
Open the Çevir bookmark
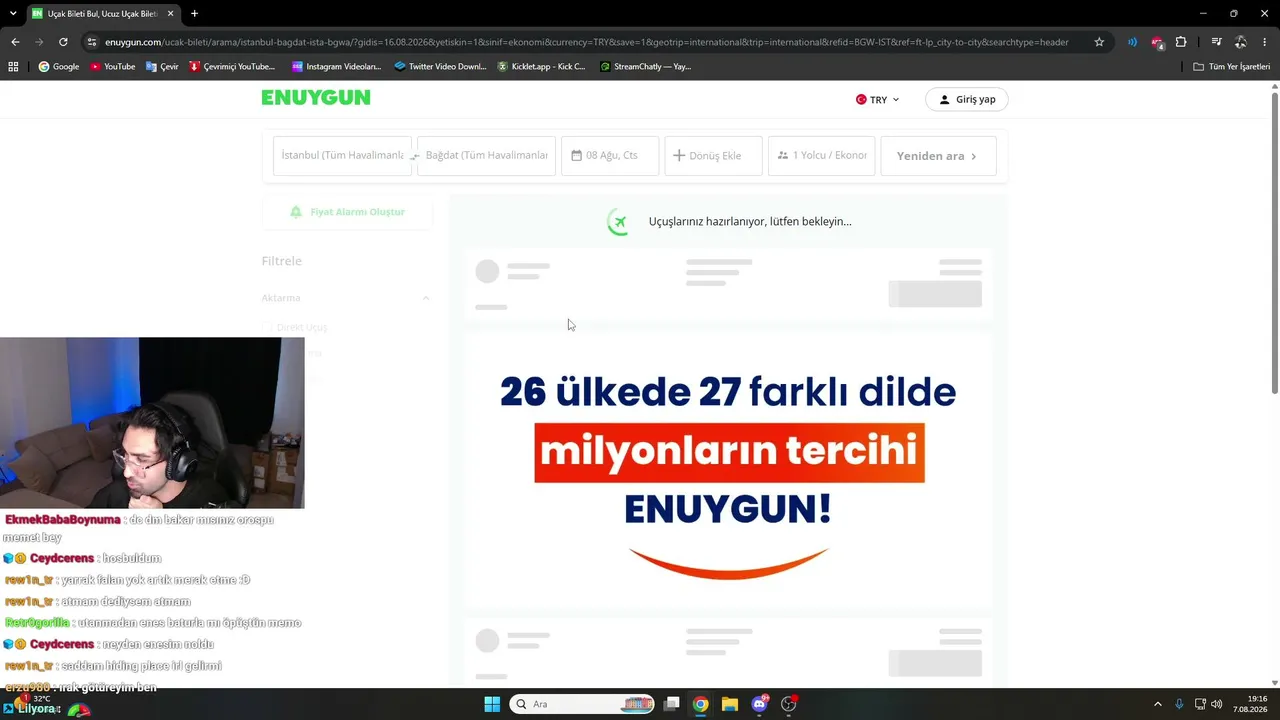point(162,67)
